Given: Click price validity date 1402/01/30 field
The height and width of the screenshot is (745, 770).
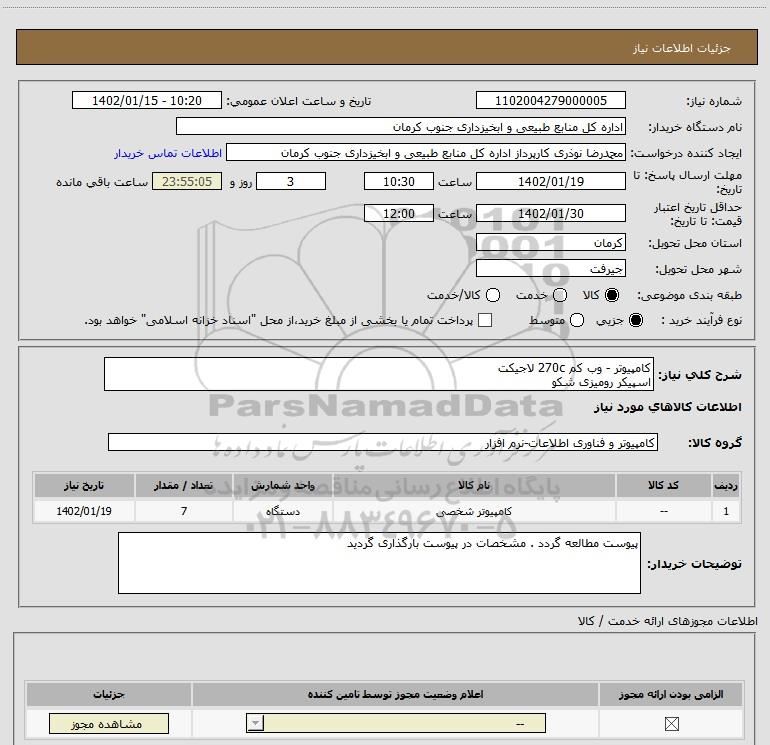Looking at the screenshot, I should [x=550, y=213].
